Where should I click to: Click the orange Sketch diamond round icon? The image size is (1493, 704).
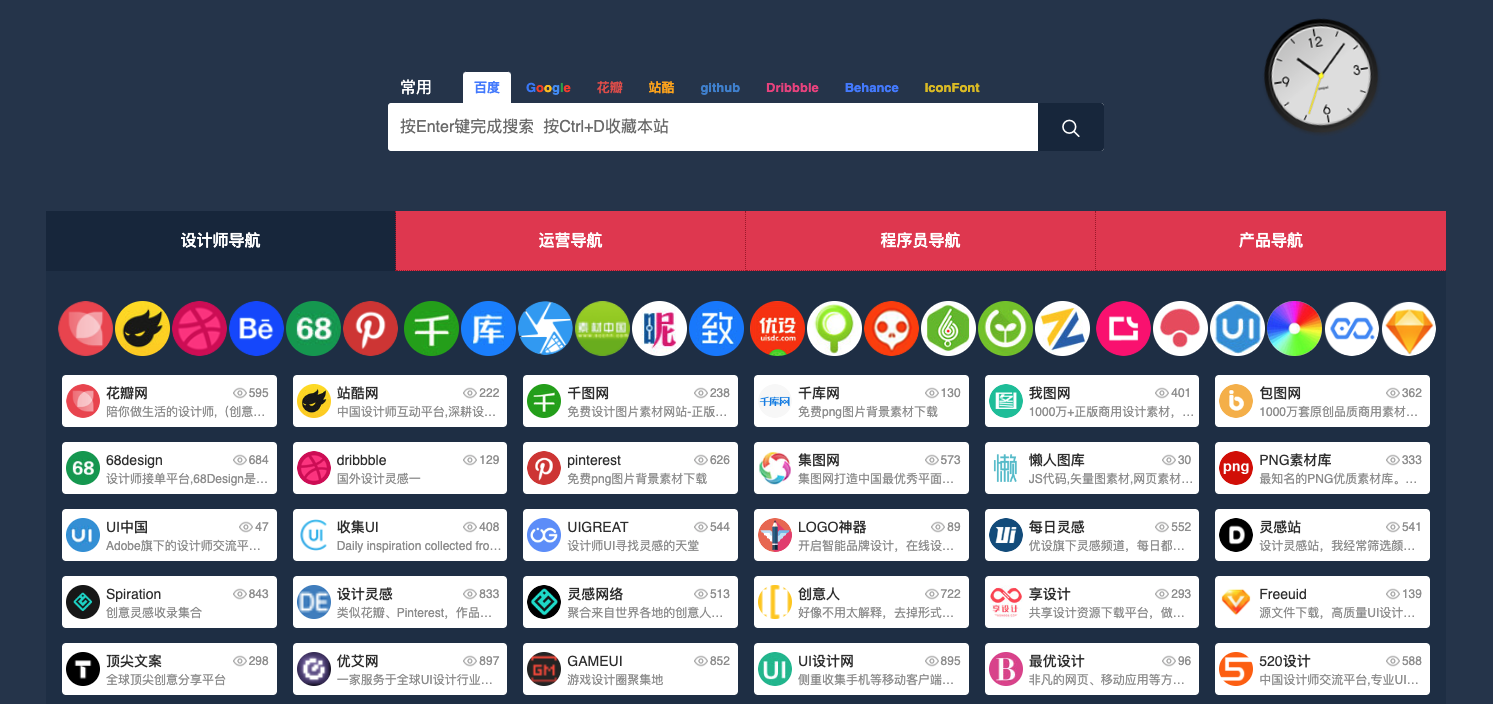coord(1409,329)
